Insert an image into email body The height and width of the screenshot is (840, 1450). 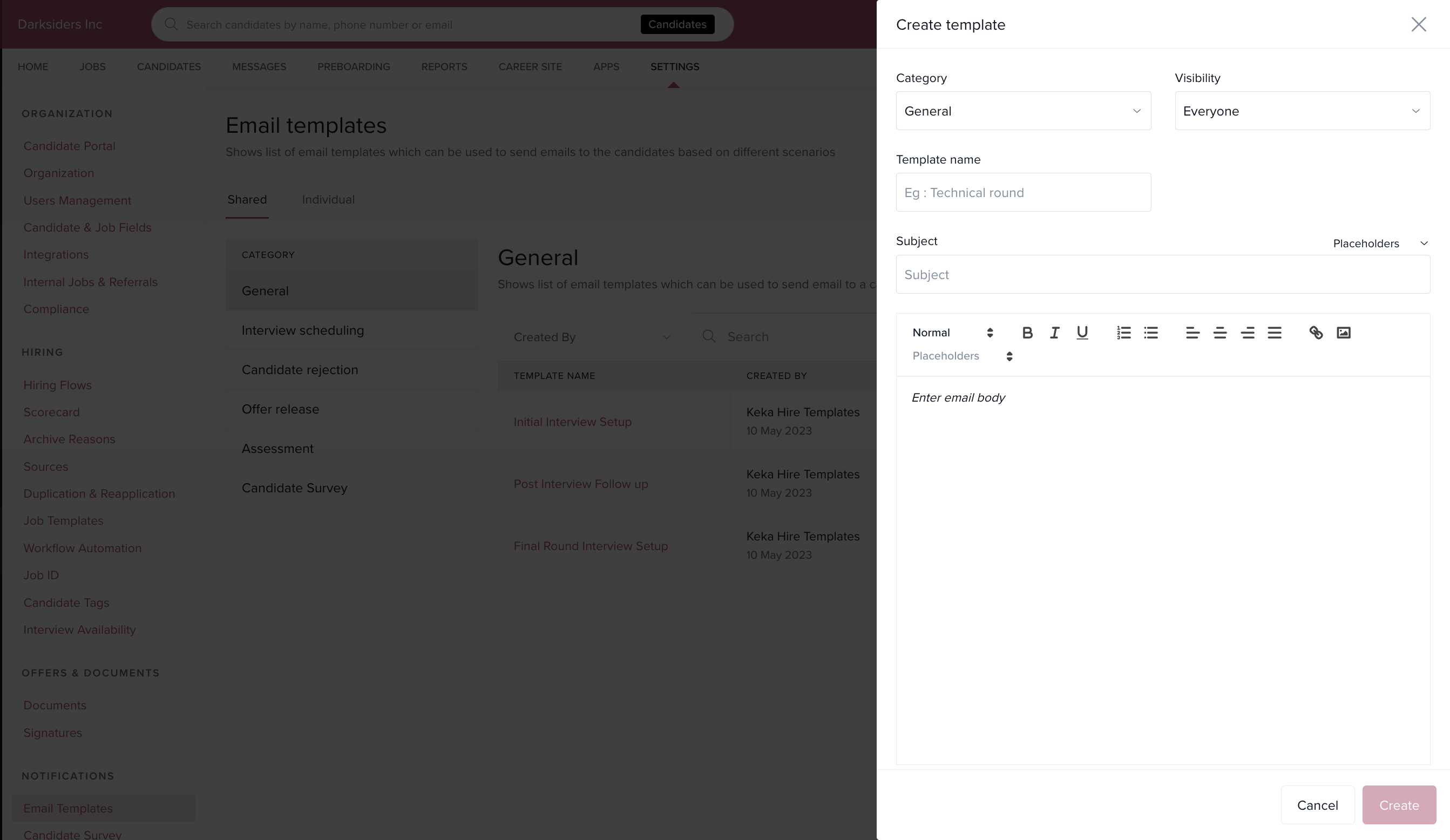point(1344,333)
